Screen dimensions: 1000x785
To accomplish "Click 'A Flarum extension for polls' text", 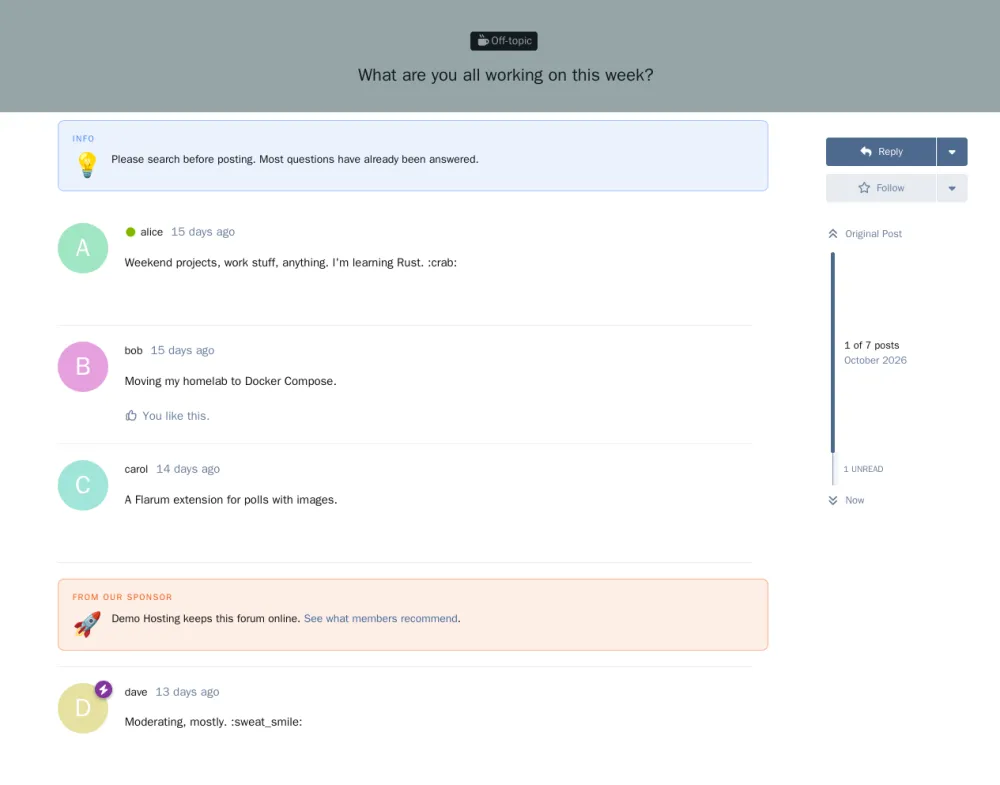I will 230,500.
